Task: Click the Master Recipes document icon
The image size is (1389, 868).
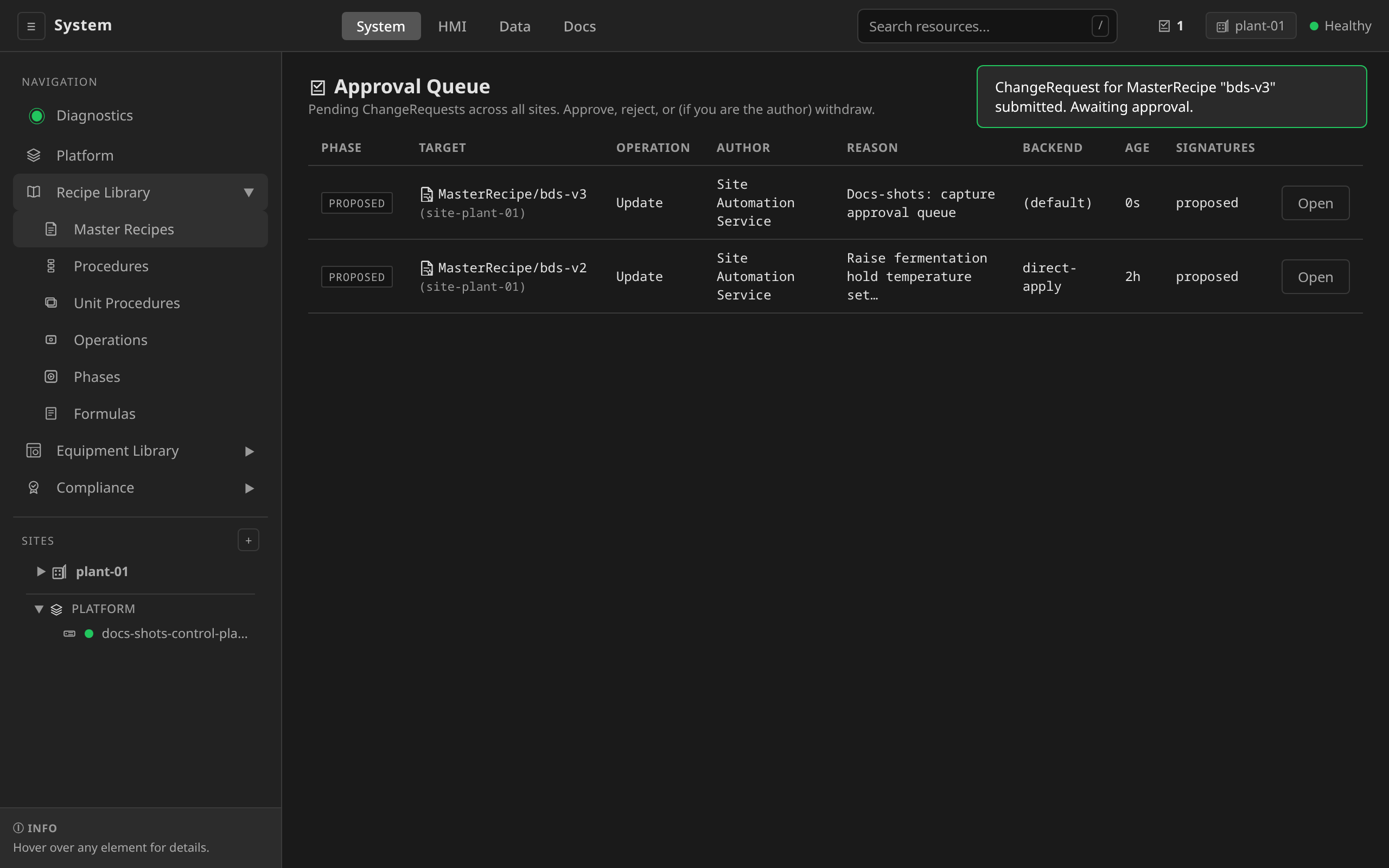Action: (x=51, y=229)
